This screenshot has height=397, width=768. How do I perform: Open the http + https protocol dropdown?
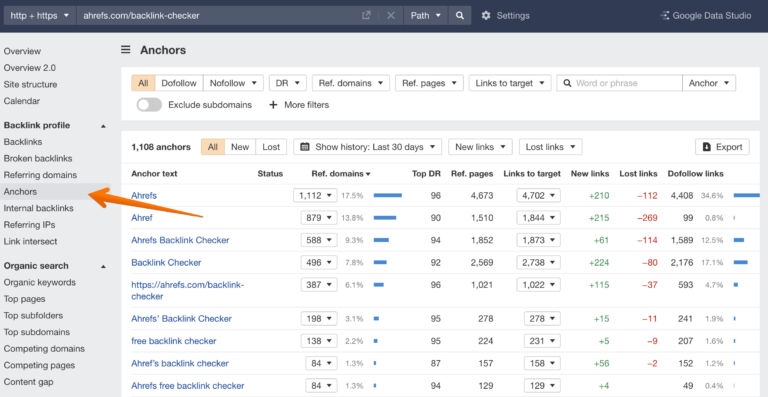pos(40,16)
